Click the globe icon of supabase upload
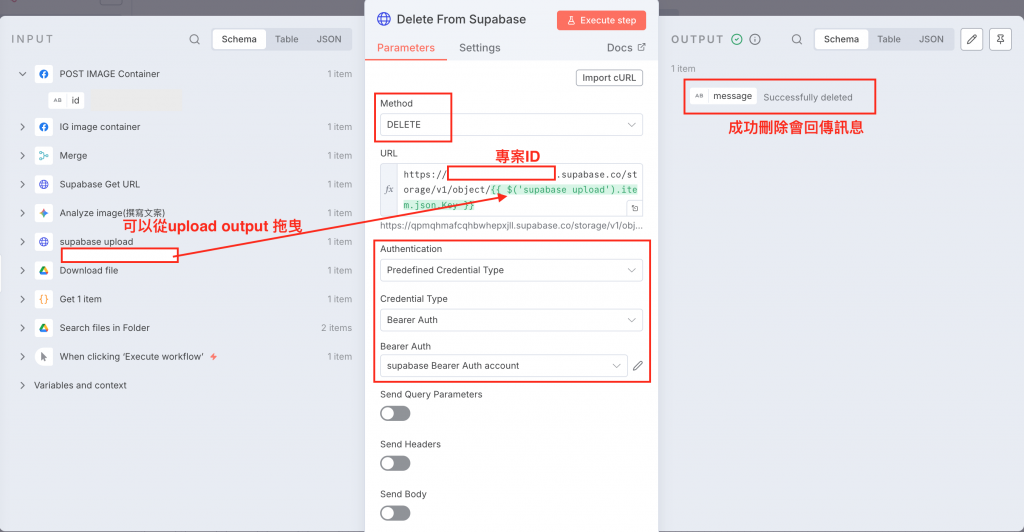The height and width of the screenshot is (532, 1024). coord(44,242)
